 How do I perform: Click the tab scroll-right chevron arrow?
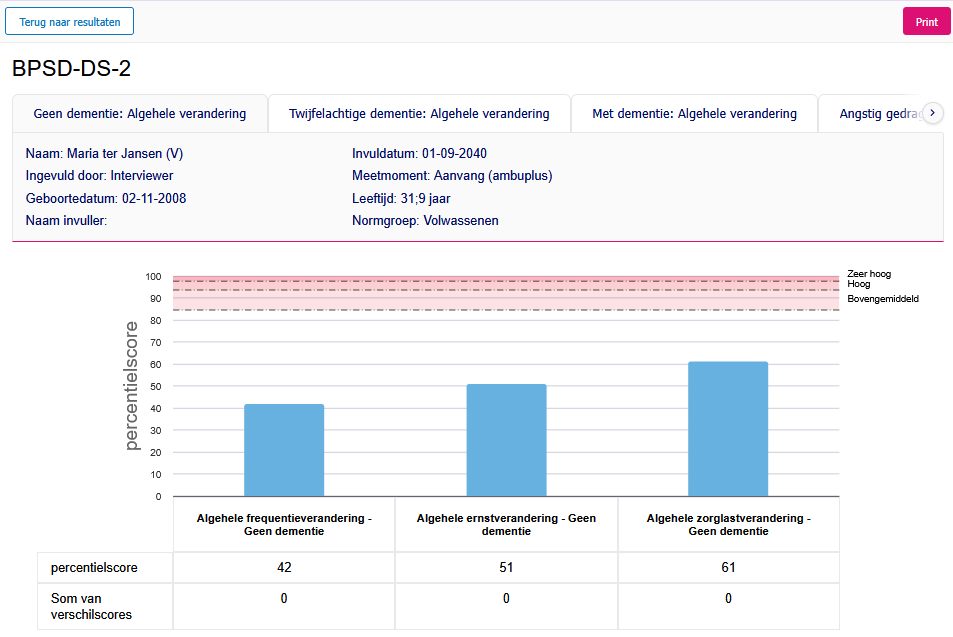tap(932, 112)
